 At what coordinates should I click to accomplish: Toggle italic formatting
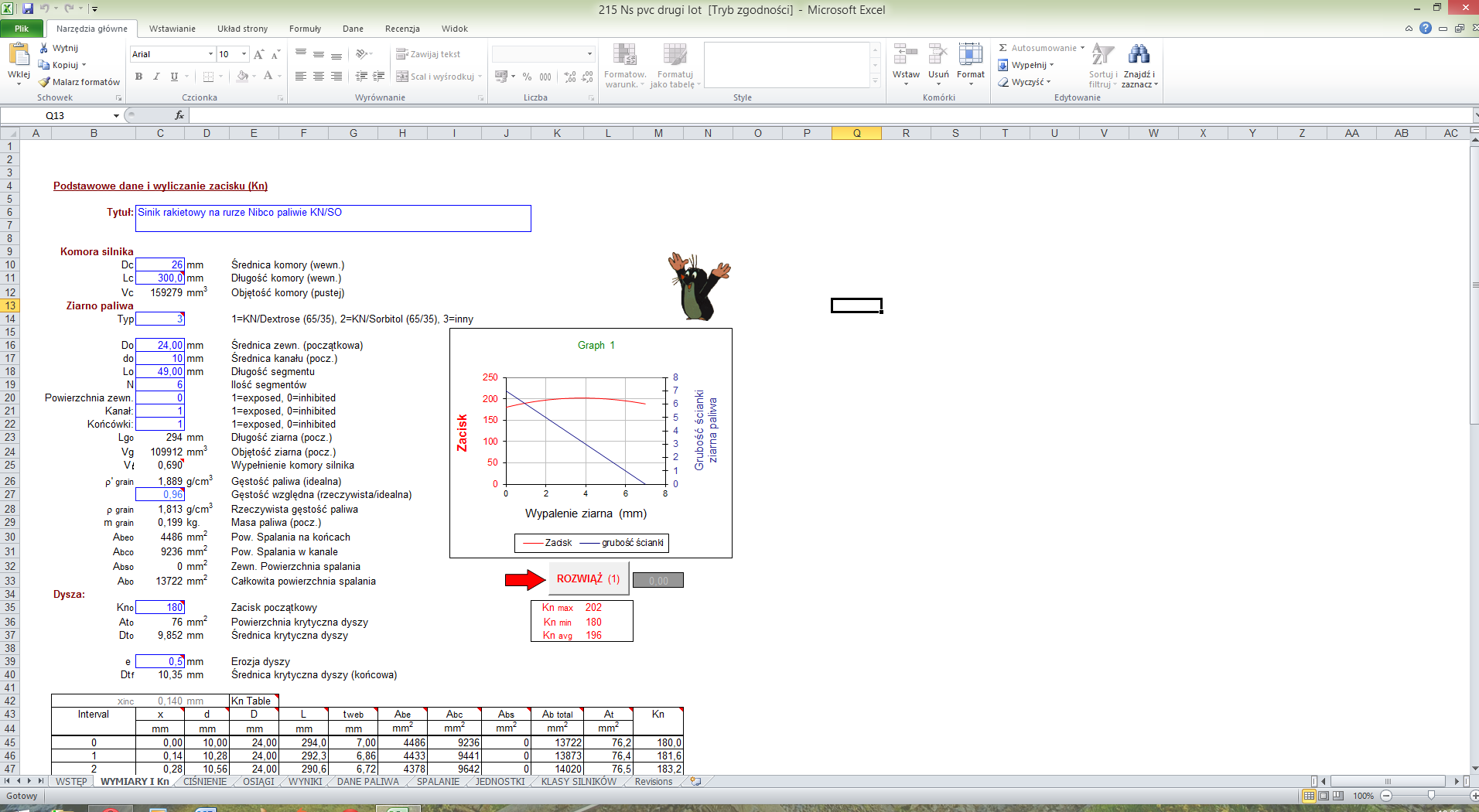[x=156, y=77]
